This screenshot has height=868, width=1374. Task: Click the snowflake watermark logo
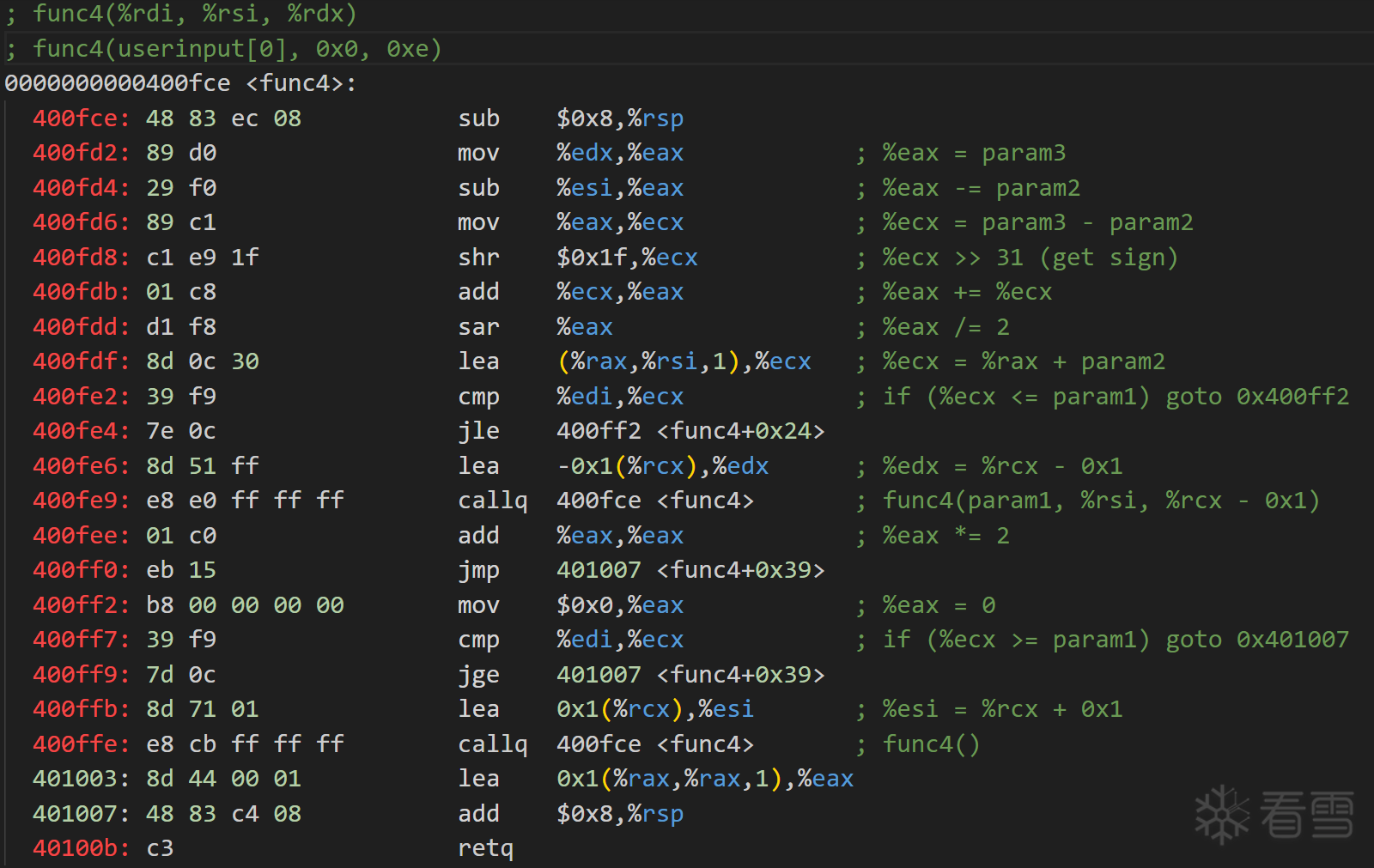coord(1222,814)
